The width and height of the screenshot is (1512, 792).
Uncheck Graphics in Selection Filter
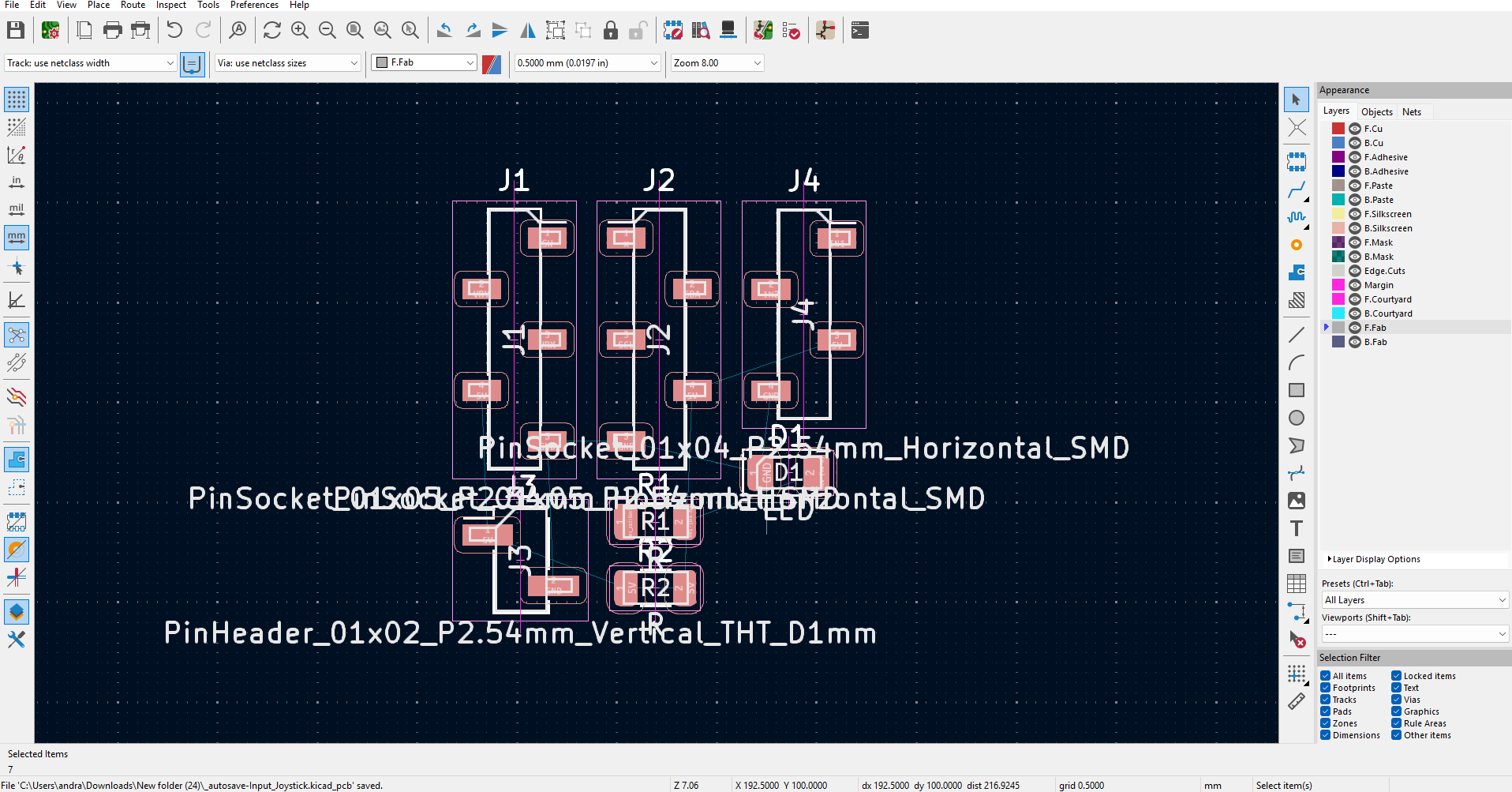pos(1397,711)
